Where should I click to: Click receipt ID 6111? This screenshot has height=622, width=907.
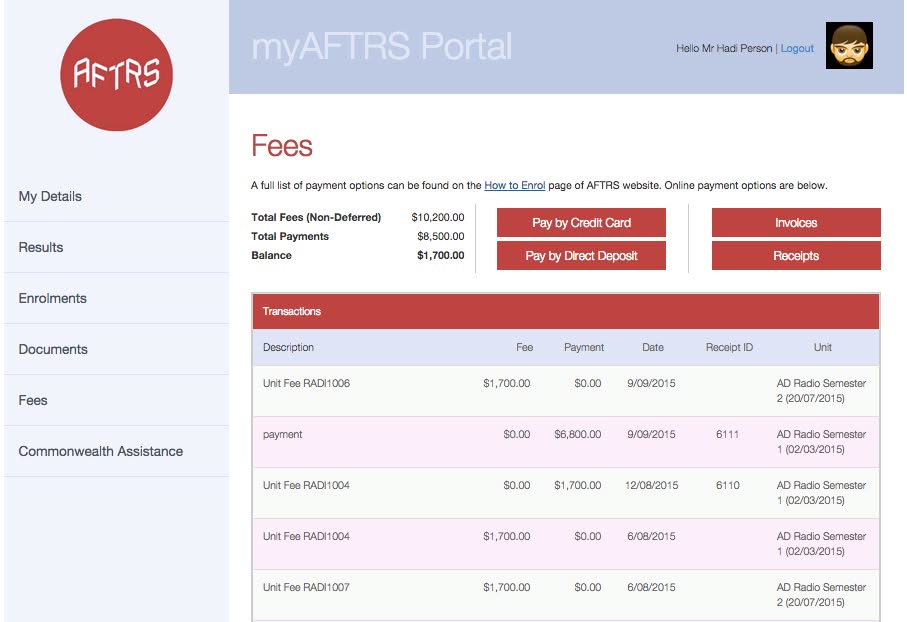click(727, 434)
